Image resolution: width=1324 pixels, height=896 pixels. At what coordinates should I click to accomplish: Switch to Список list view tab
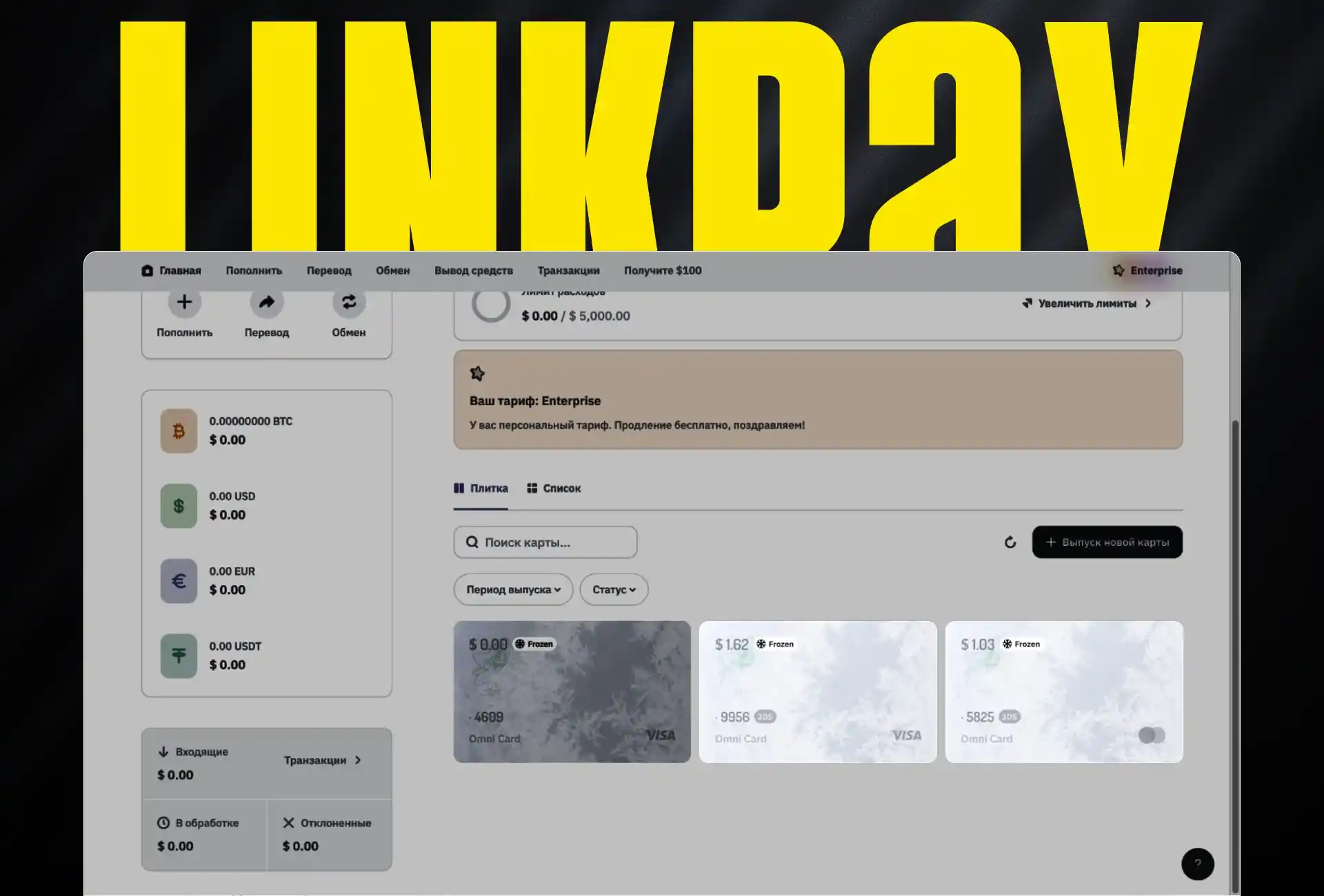click(553, 488)
